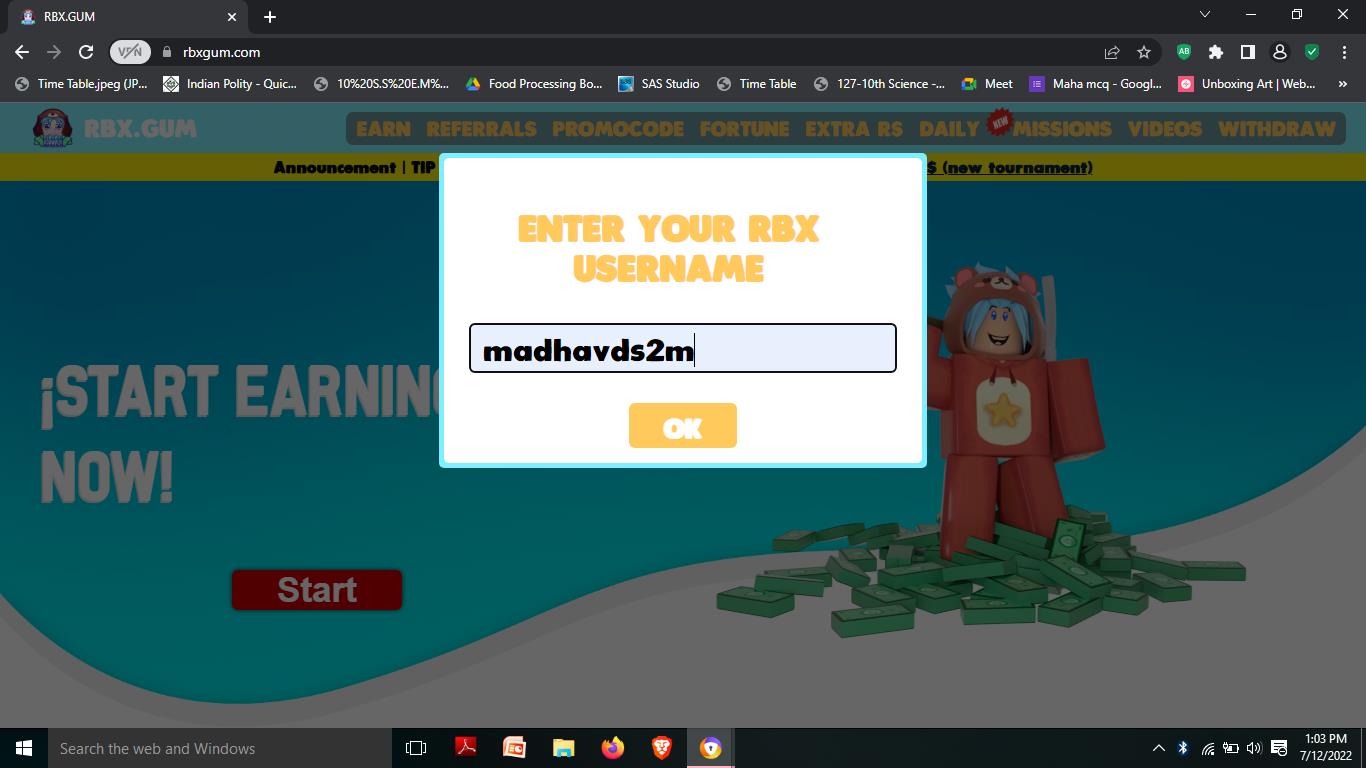Open the browser three-dot menu

tap(1343, 52)
